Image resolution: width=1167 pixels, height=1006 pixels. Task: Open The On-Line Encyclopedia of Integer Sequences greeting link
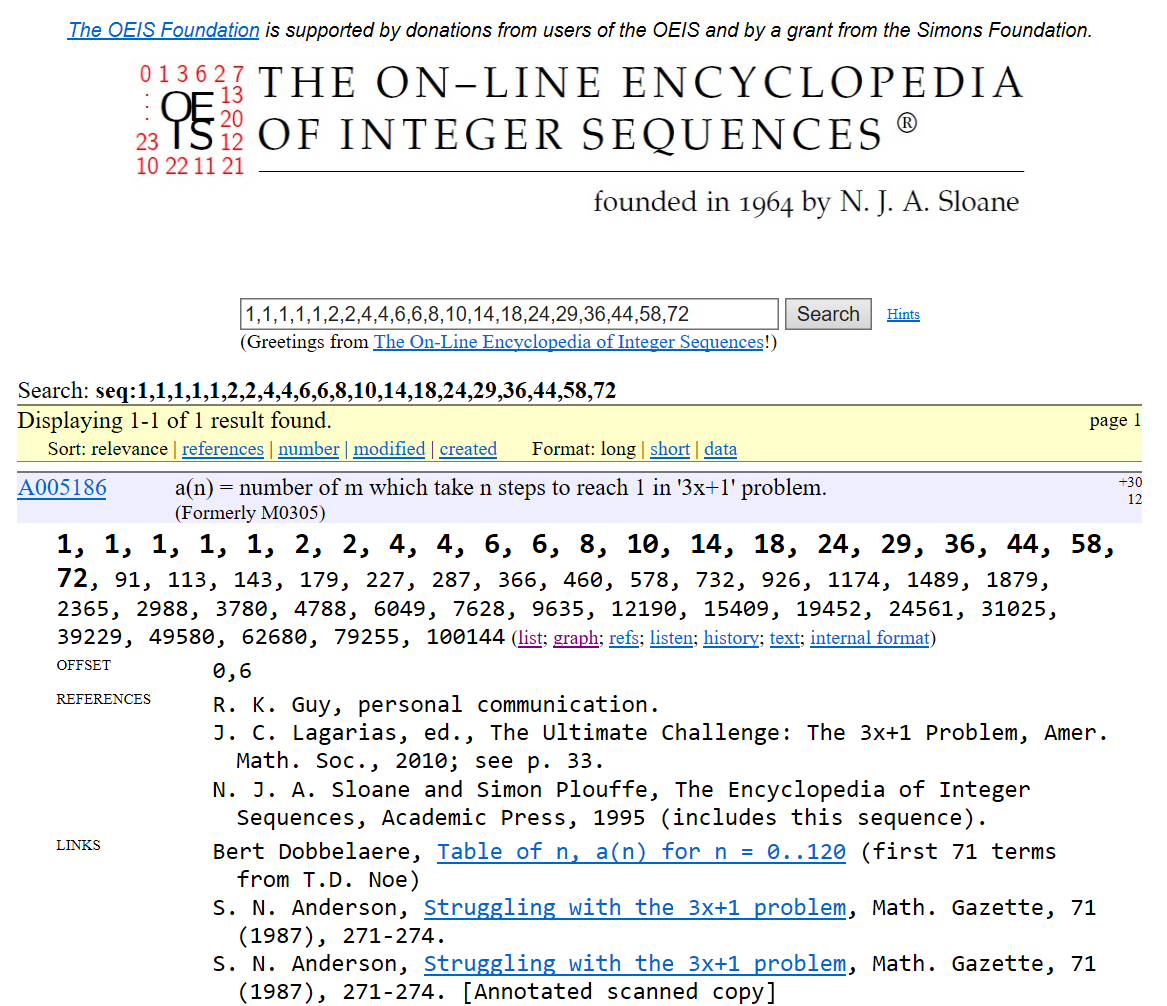[x=569, y=342]
